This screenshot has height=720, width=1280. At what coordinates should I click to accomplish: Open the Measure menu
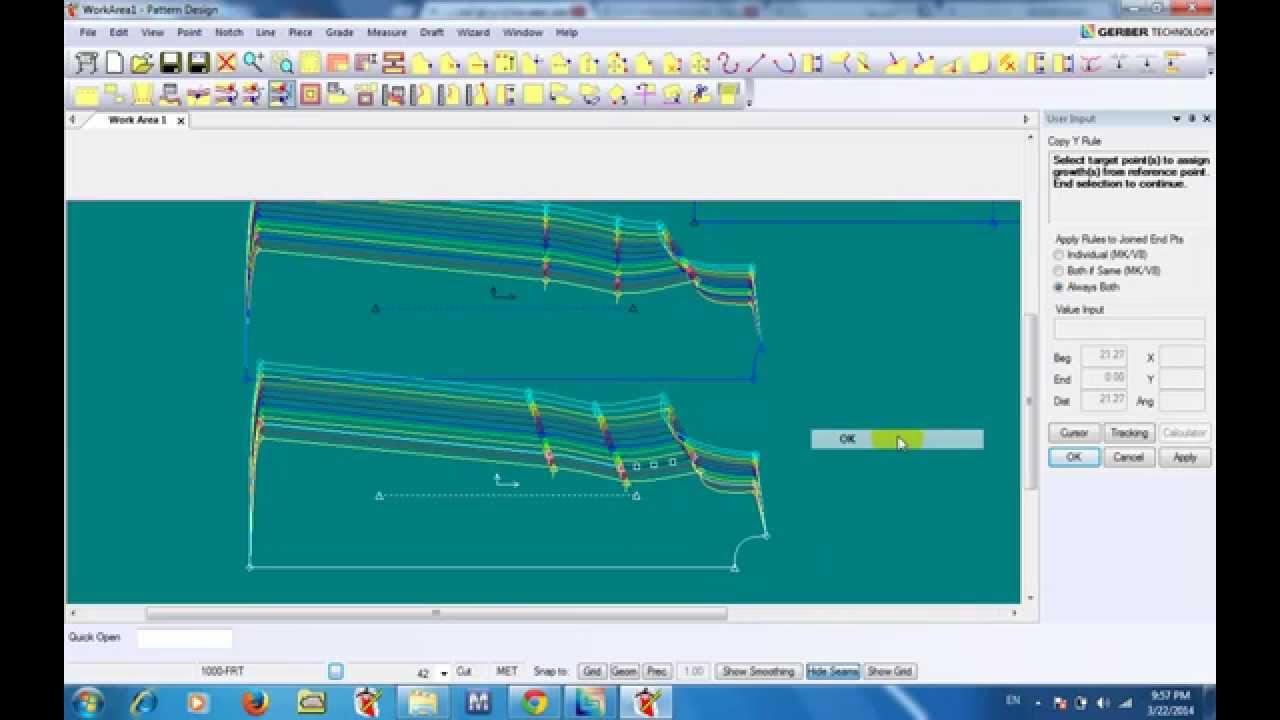click(x=386, y=32)
